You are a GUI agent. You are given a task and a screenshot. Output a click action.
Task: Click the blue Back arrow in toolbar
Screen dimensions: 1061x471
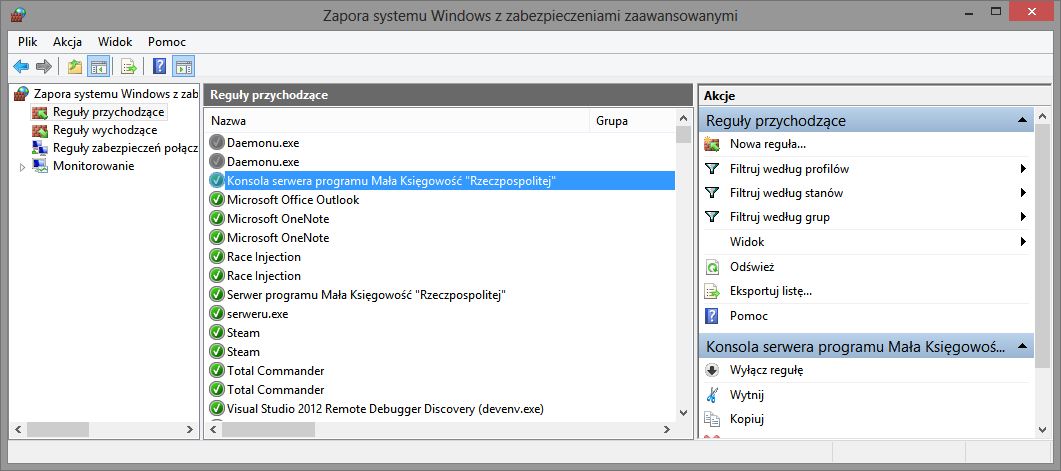point(20,67)
